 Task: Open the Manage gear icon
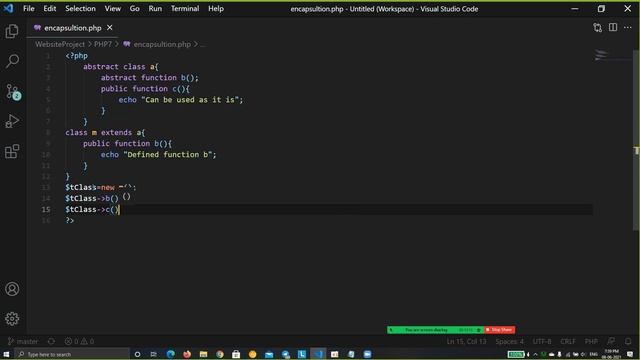point(12,319)
